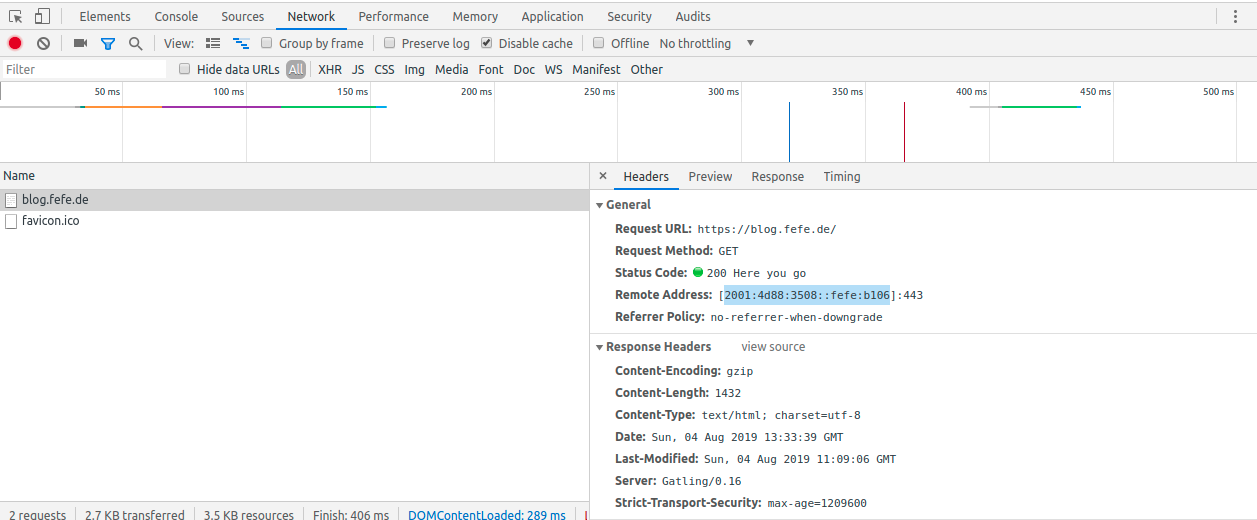The image size is (1257, 520).
Task: Switch to the Preview detail tab
Action: click(x=710, y=176)
